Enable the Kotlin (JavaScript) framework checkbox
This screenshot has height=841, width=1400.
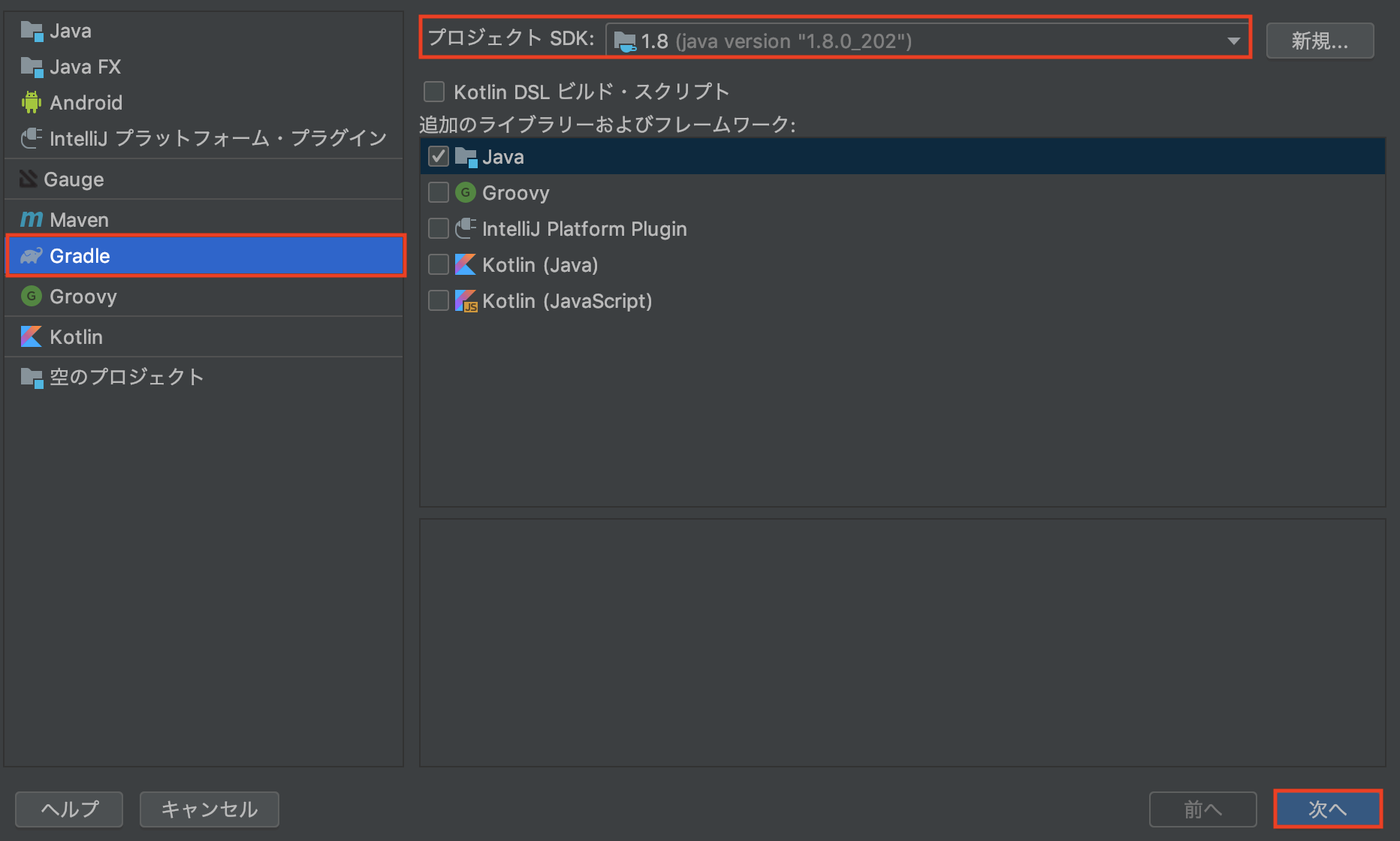439,300
